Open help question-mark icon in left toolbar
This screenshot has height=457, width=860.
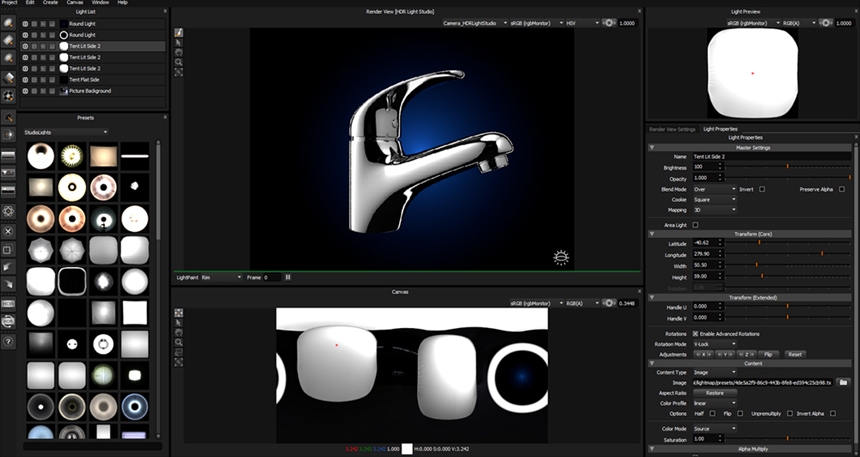coord(8,341)
